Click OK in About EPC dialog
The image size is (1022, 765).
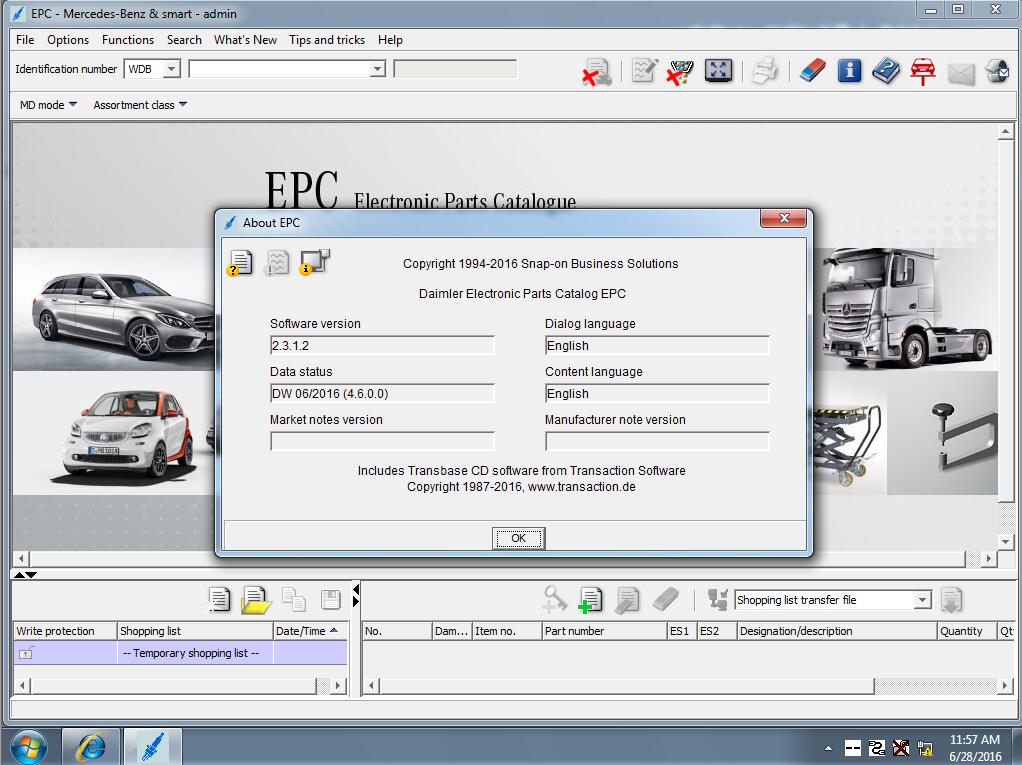tap(518, 538)
